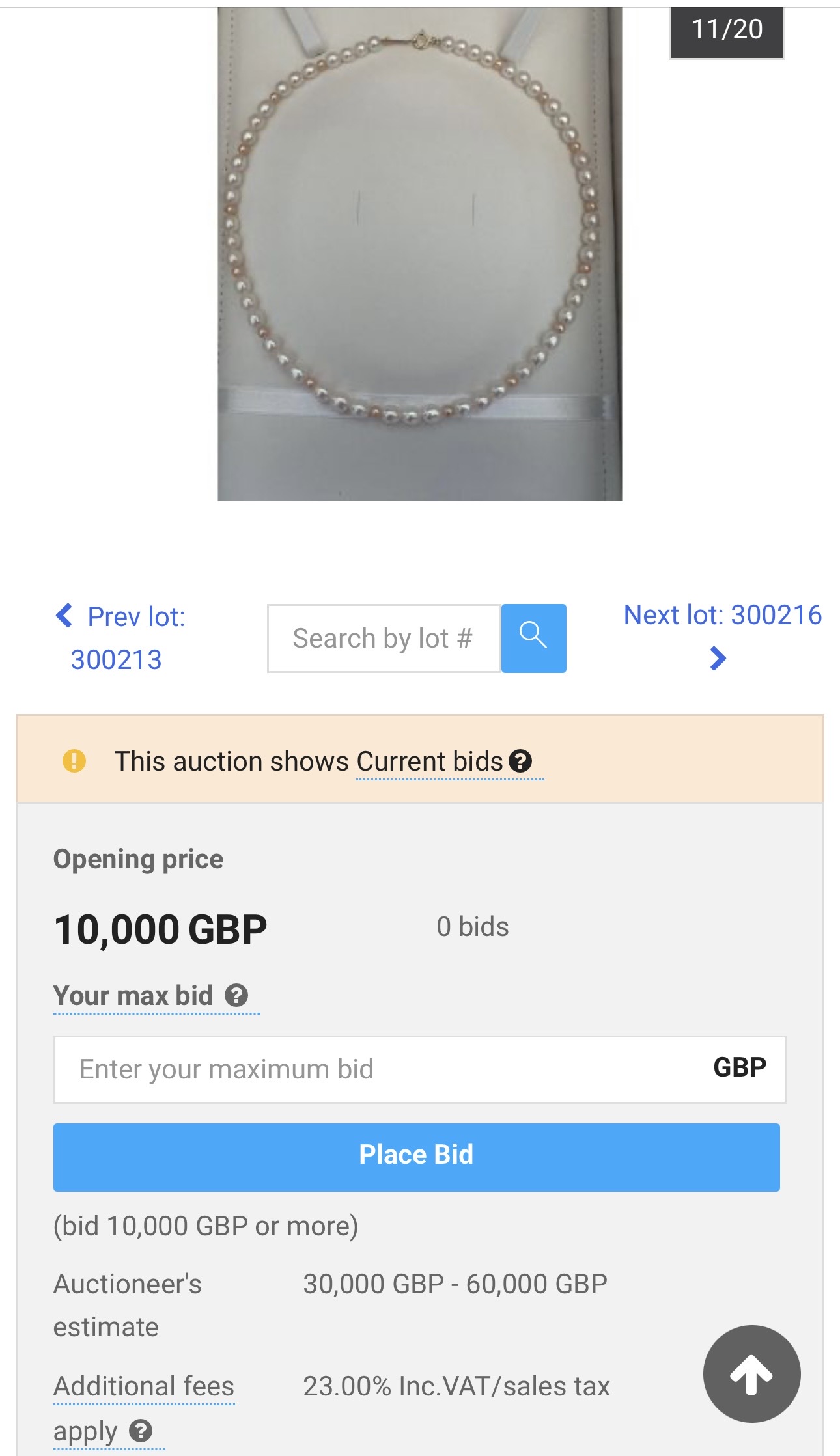Click the 30,000 GBP - 60,000 GBP estimate

coord(455,1284)
